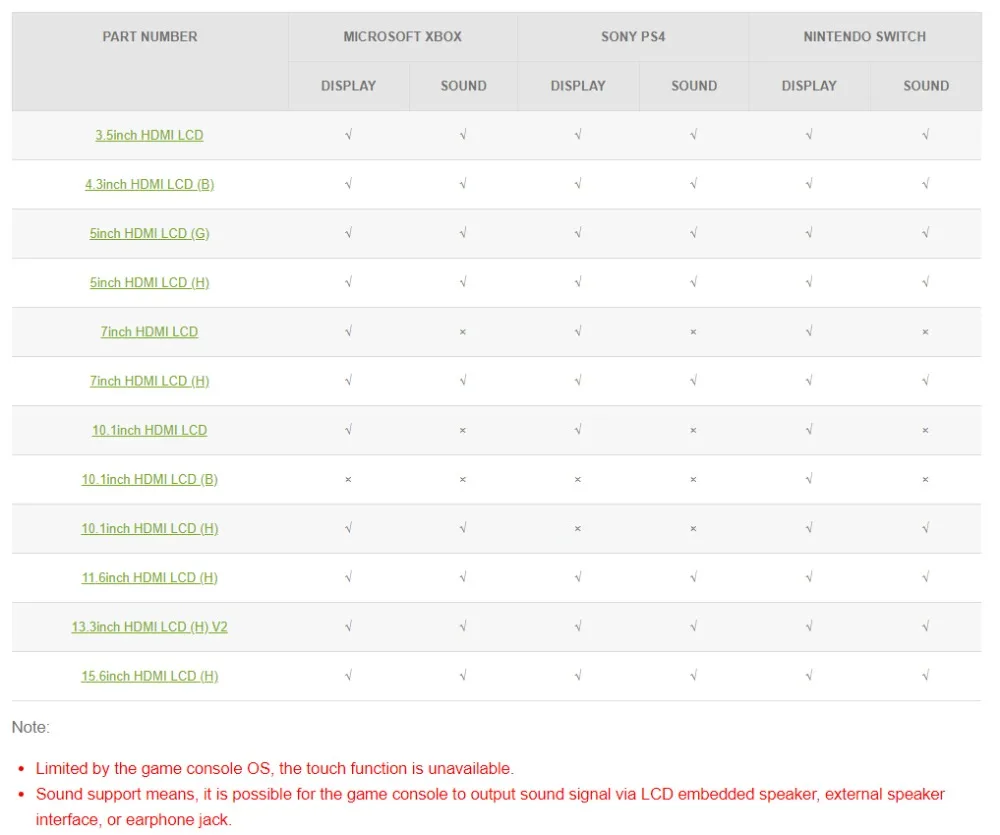Click the SOUND subheader under Sony PS4
The height and width of the screenshot is (835, 1000).
point(694,85)
